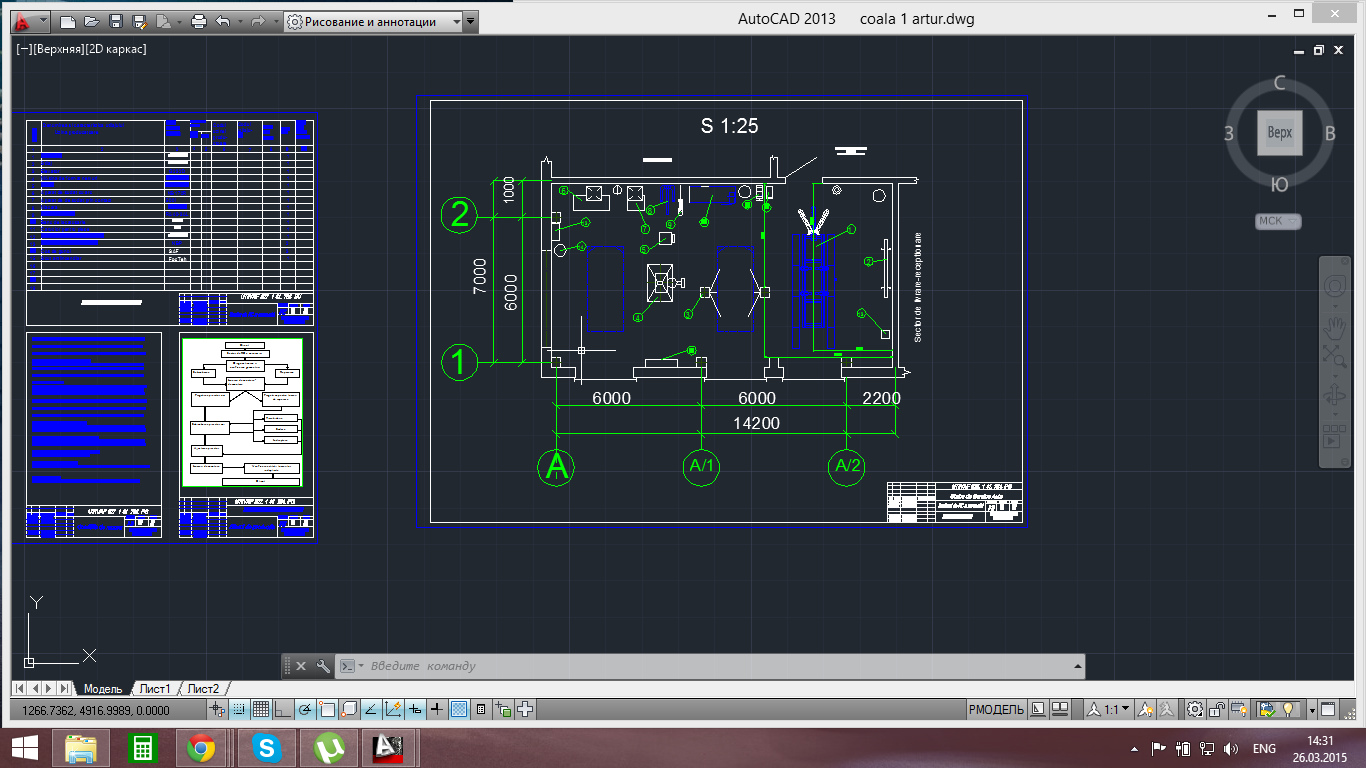Click the 'Ю' south direction on ViewCube compass
The height and width of the screenshot is (768, 1366).
point(1279,184)
